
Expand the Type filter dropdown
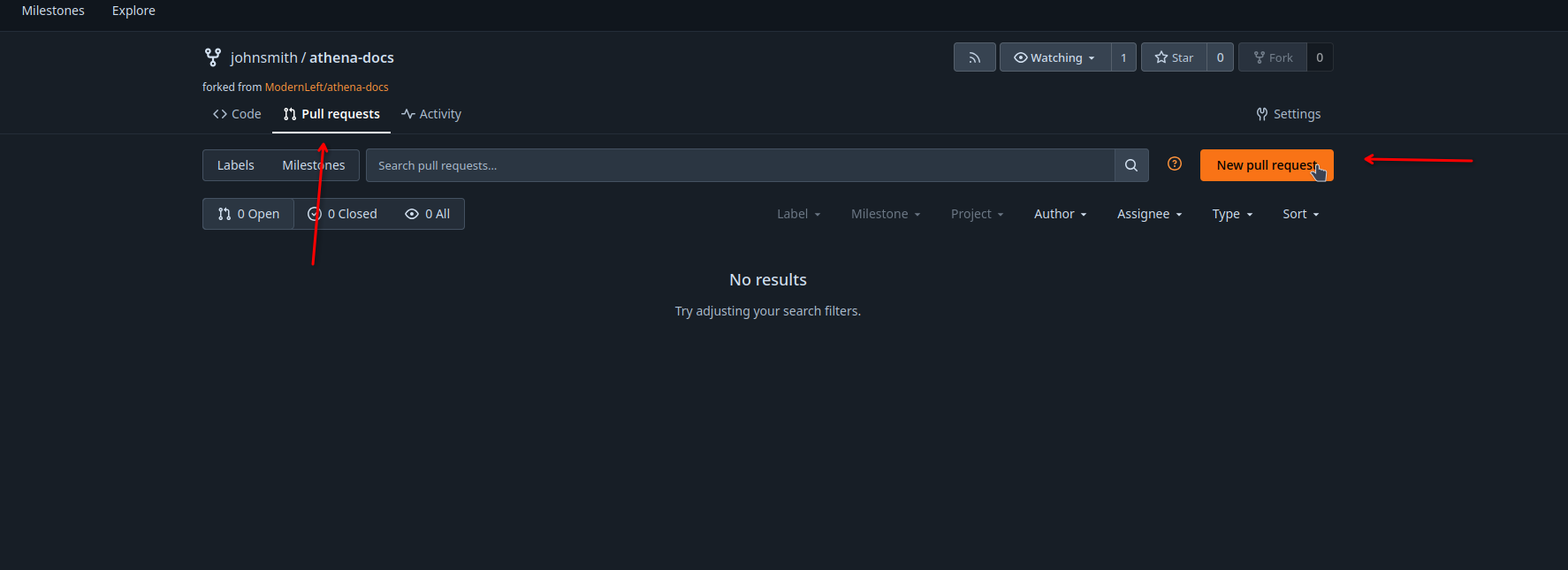pos(1232,214)
